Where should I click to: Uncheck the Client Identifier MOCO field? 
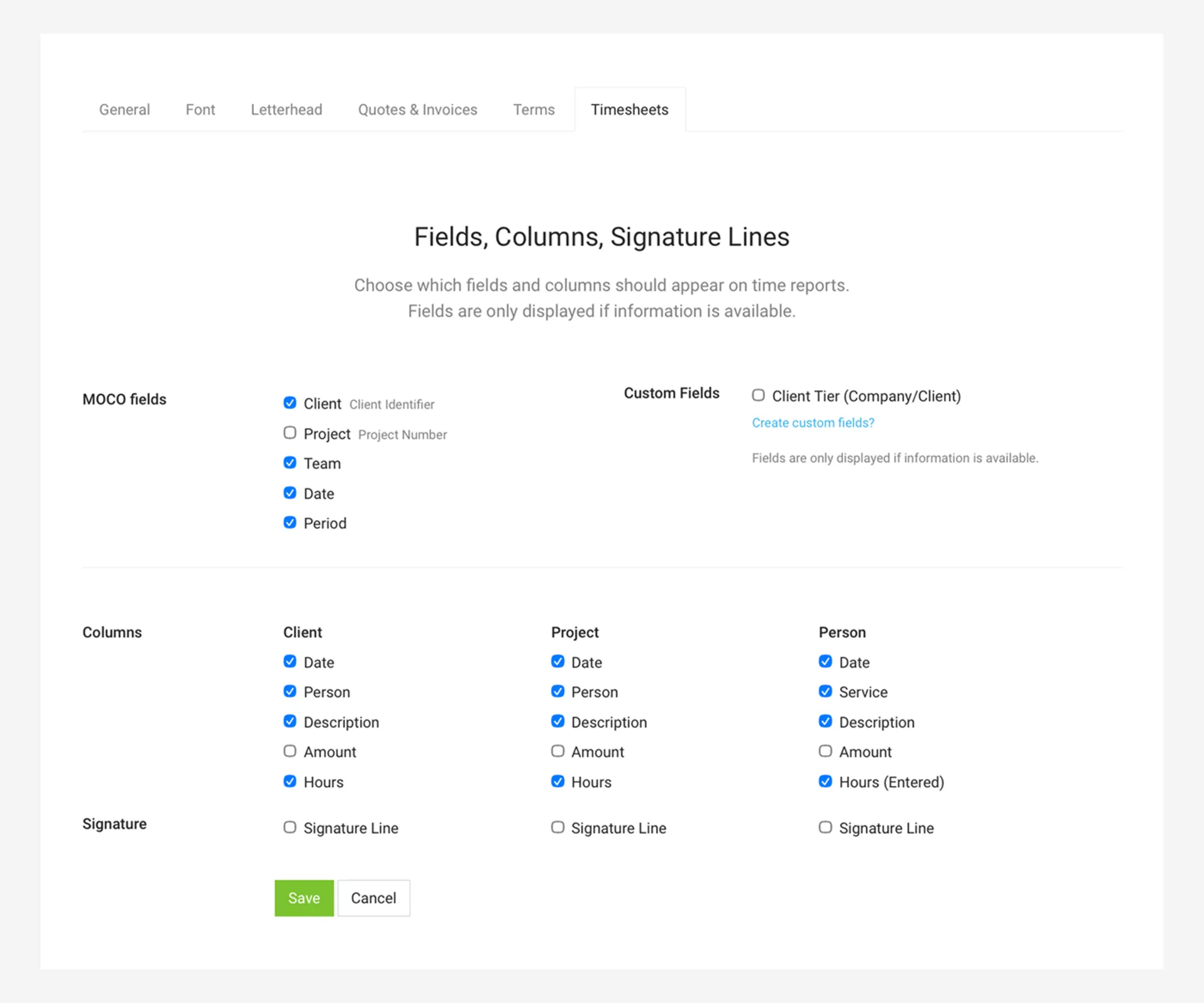tap(290, 403)
